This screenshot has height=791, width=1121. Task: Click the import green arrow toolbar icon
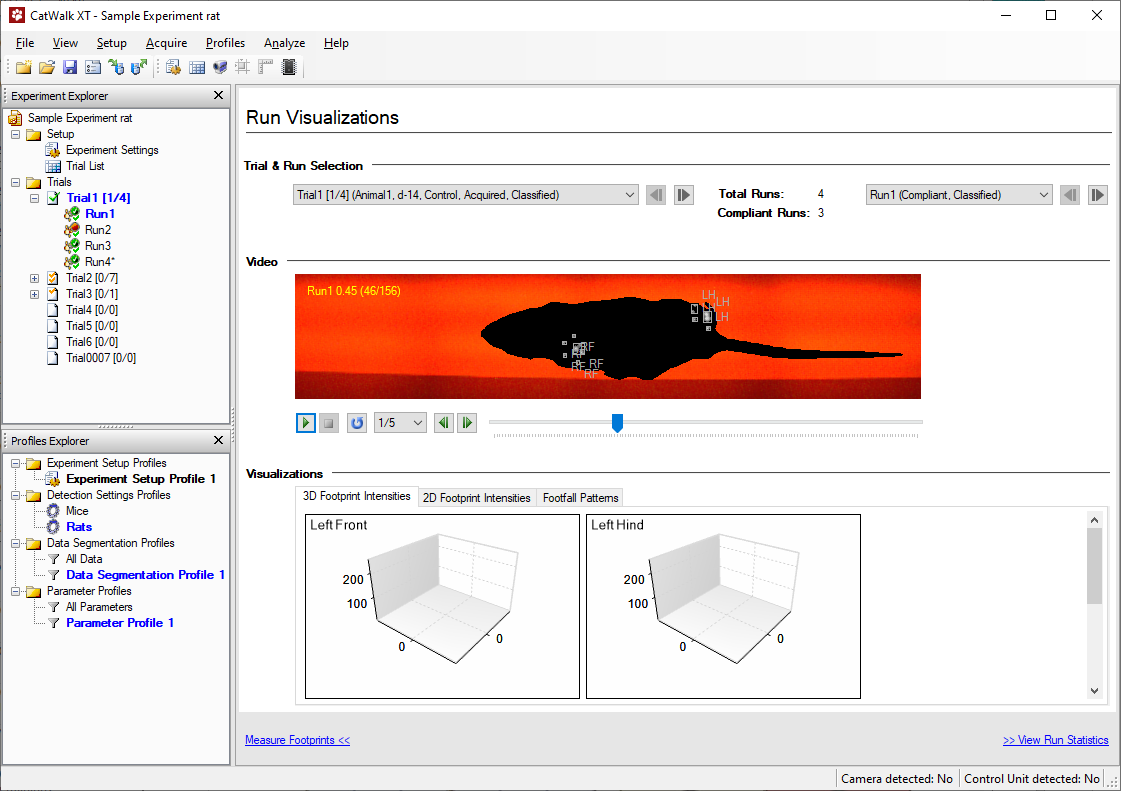coord(116,67)
